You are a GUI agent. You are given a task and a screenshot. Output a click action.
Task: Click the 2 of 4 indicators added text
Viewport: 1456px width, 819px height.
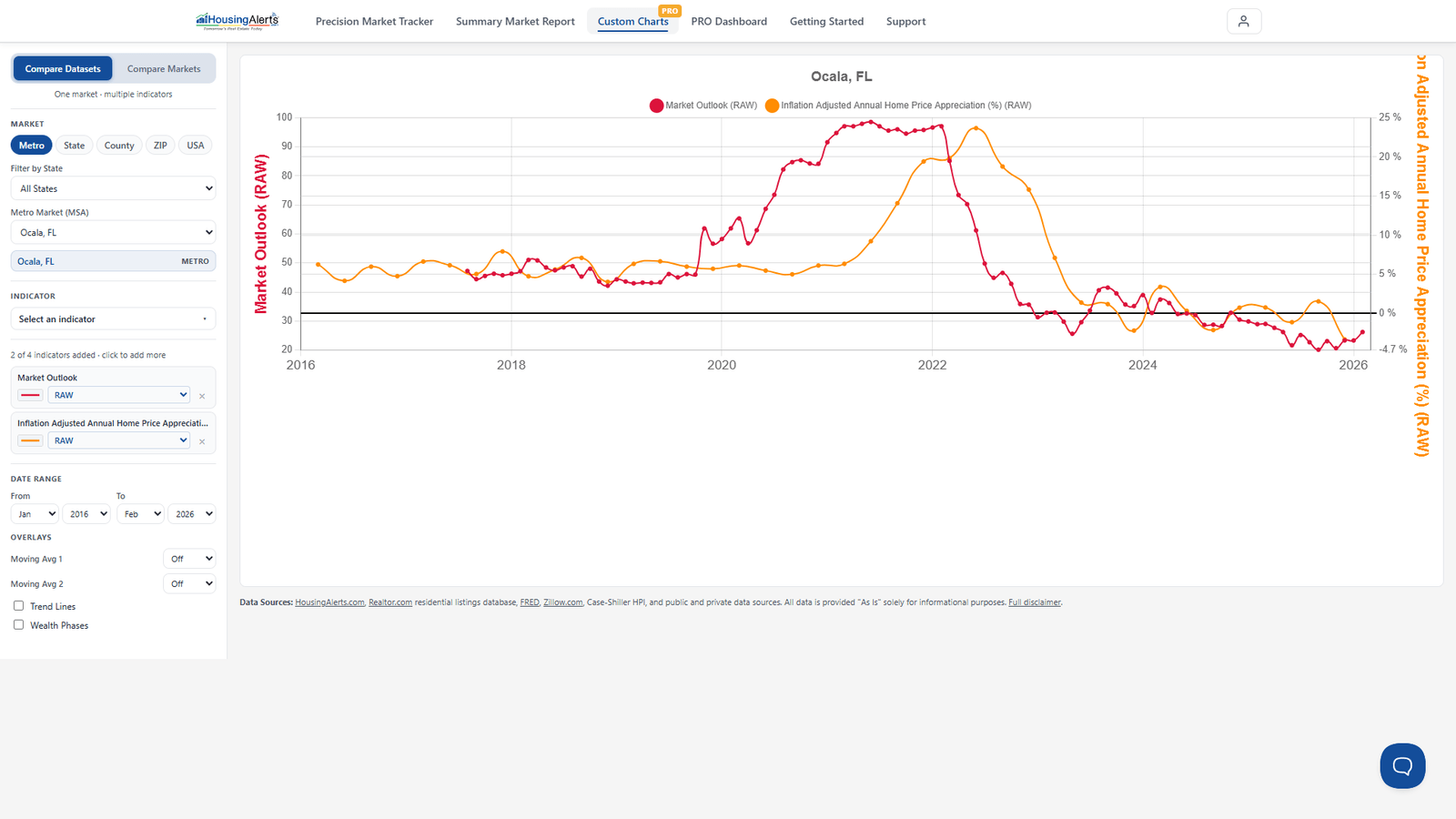88,355
